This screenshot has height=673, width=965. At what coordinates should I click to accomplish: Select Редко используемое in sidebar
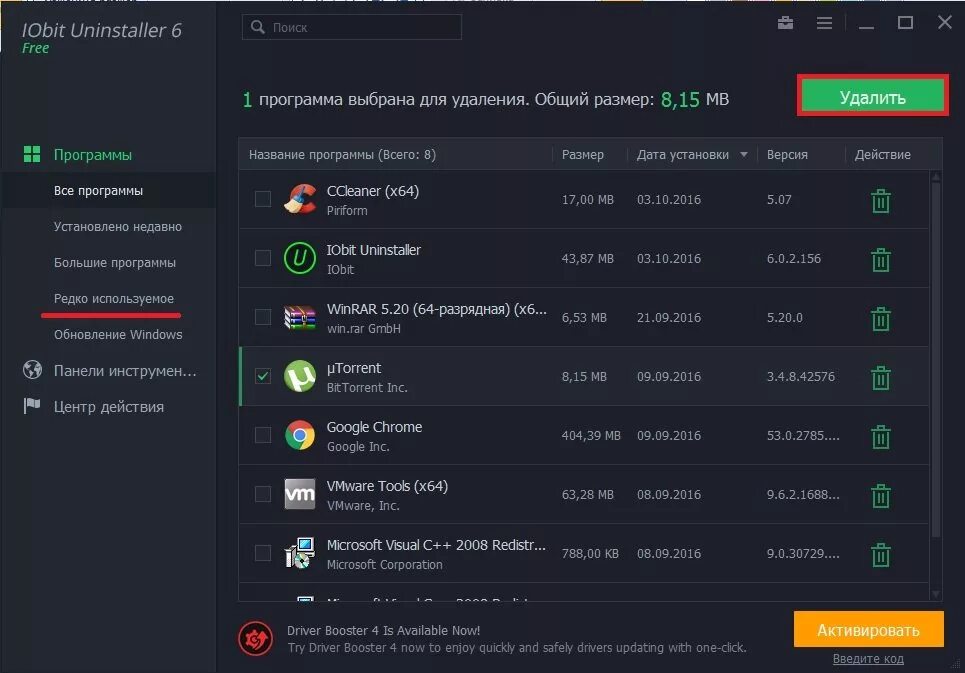click(x=114, y=298)
